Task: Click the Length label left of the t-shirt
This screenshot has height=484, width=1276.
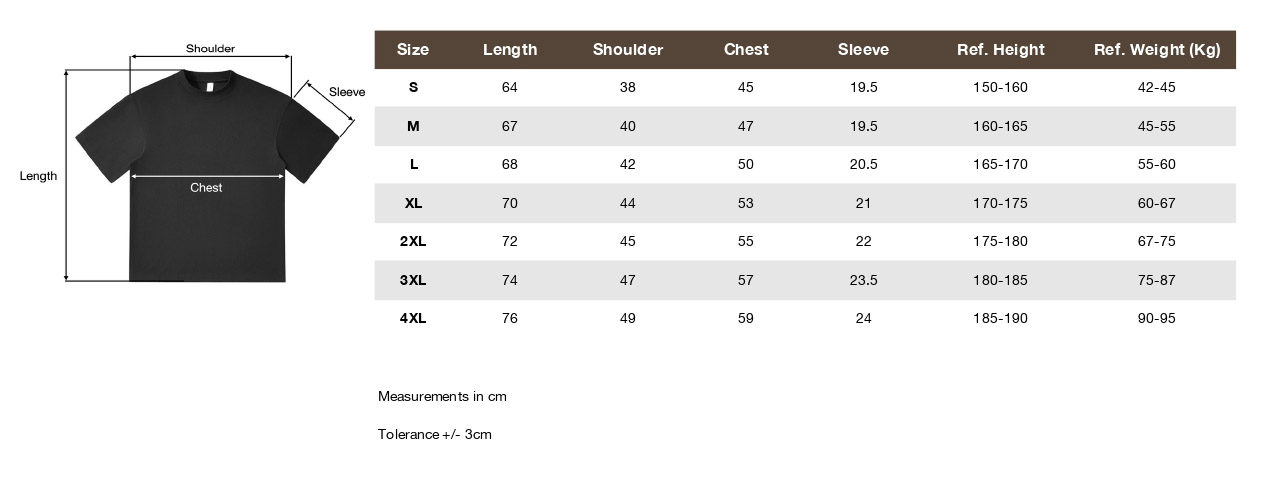Action: pos(38,176)
